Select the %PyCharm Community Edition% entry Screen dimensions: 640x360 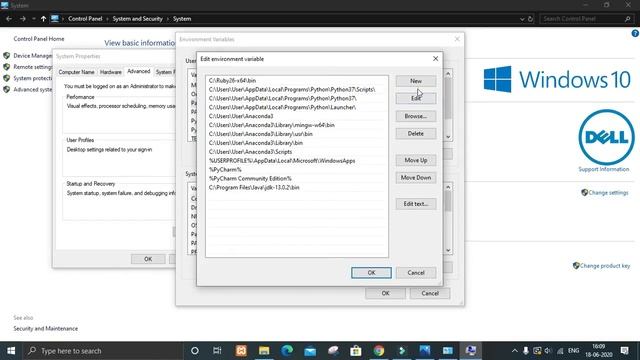pos(297,179)
